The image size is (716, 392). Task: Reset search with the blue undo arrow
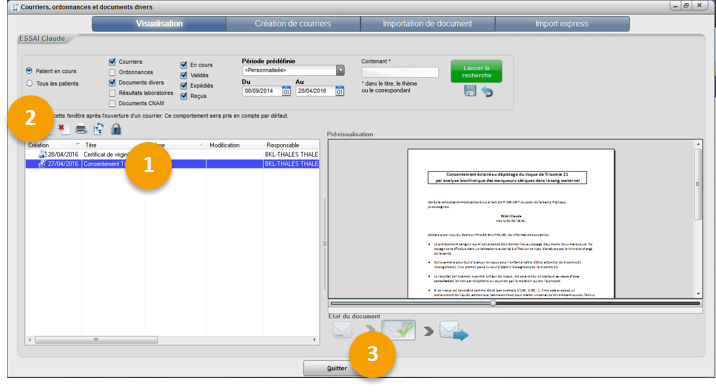click(x=487, y=91)
